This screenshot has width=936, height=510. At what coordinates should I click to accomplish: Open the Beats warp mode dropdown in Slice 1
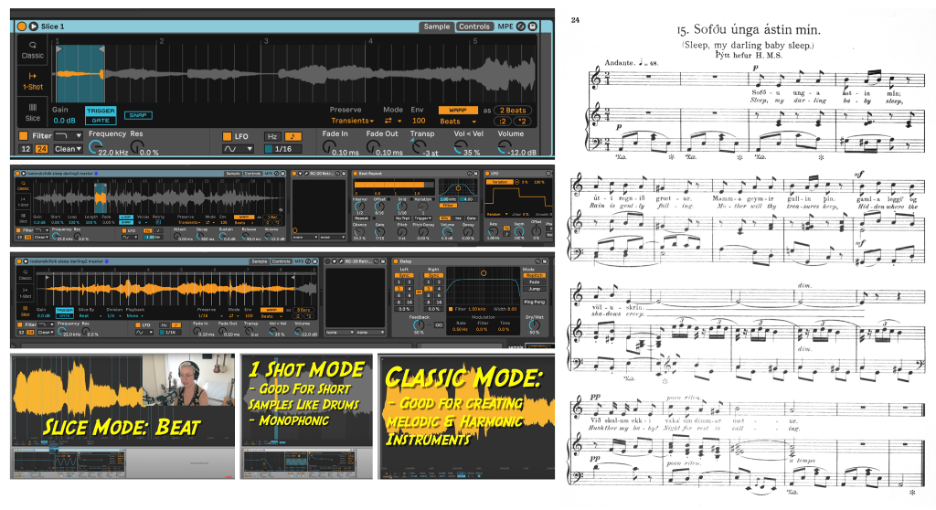pos(458,121)
